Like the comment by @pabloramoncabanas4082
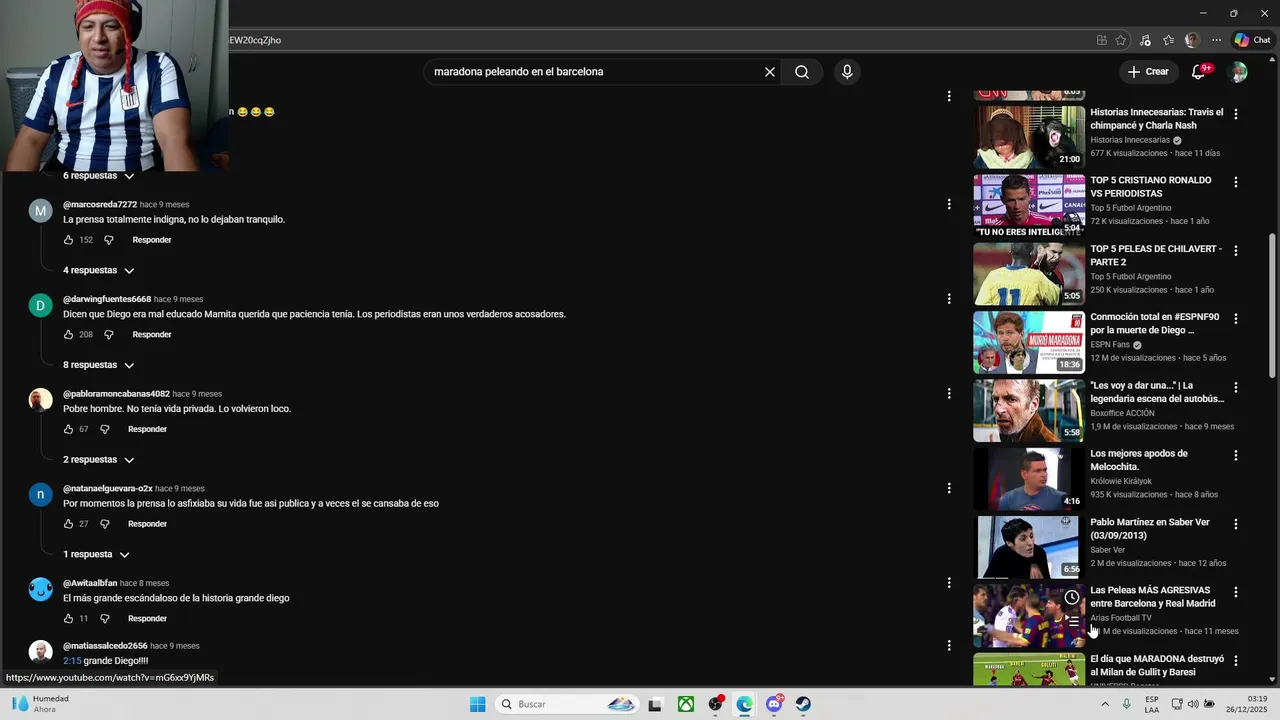 pyautogui.click(x=68, y=429)
